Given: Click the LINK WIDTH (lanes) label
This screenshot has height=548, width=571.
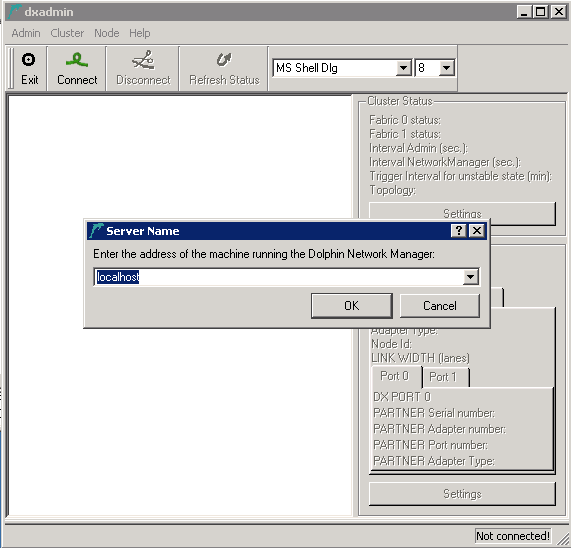Looking at the screenshot, I should click(420, 358).
